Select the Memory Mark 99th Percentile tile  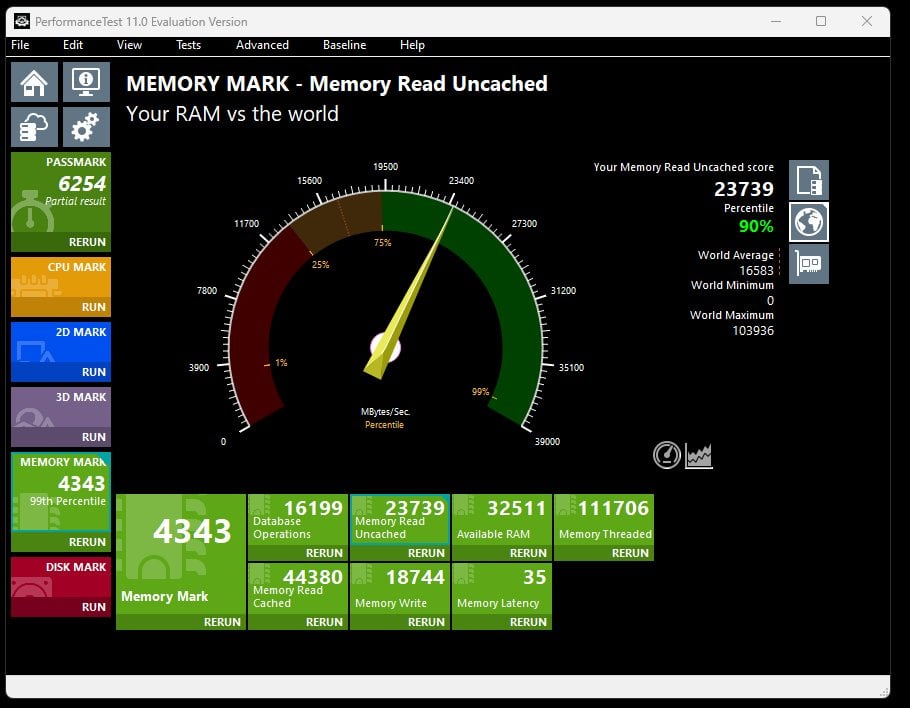(61, 492)
